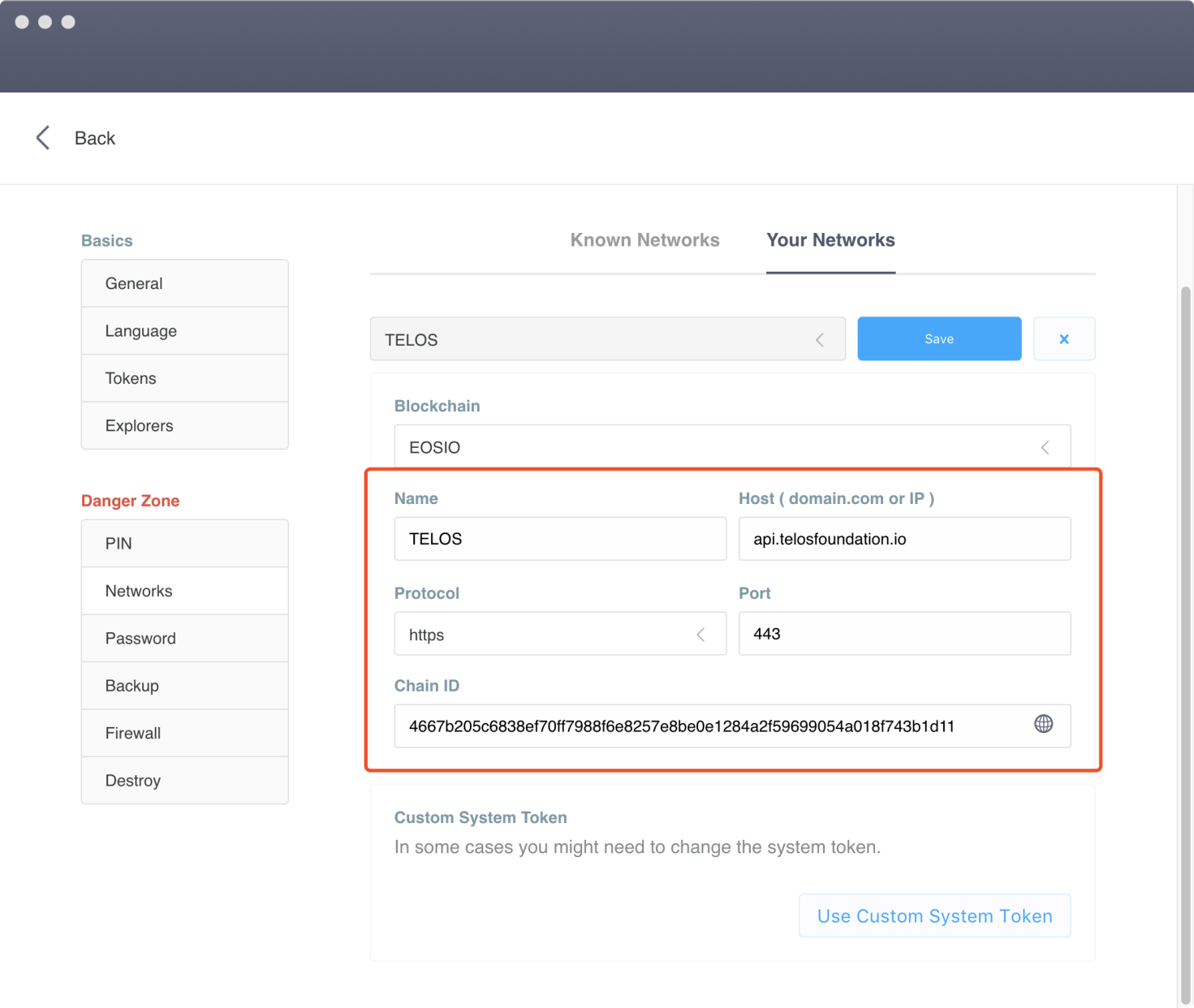The image size is (1194, 1008).
Task: Open the https Protocol dropdown
Action: pos(560,634)
